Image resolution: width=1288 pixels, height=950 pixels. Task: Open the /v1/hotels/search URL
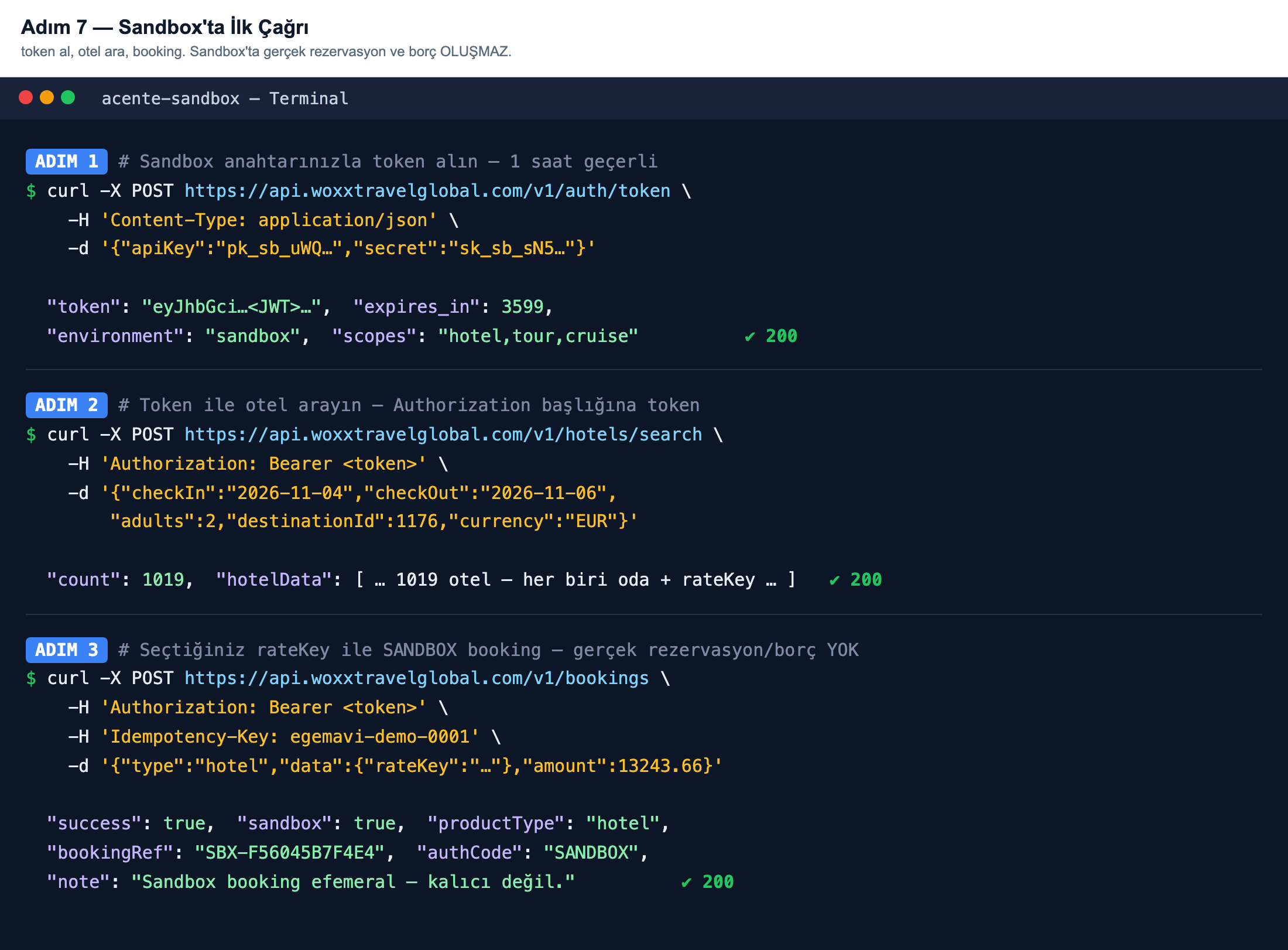443,435
